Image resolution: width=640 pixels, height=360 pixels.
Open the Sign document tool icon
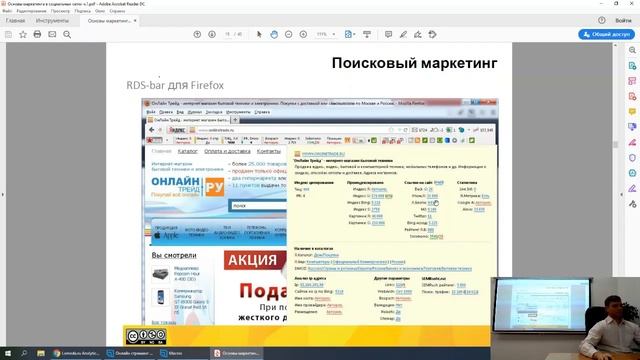[x=418, y=34]
